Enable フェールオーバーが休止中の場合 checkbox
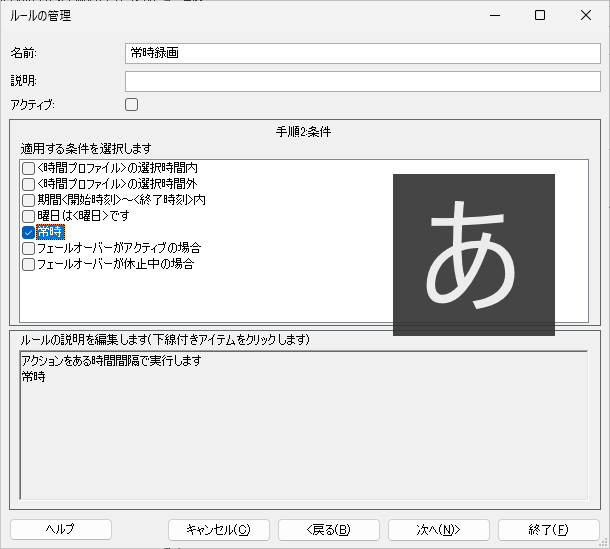Image resolution: width=610 pixels, height=549 pixels. pyautogui.click(x=28, y=265)
